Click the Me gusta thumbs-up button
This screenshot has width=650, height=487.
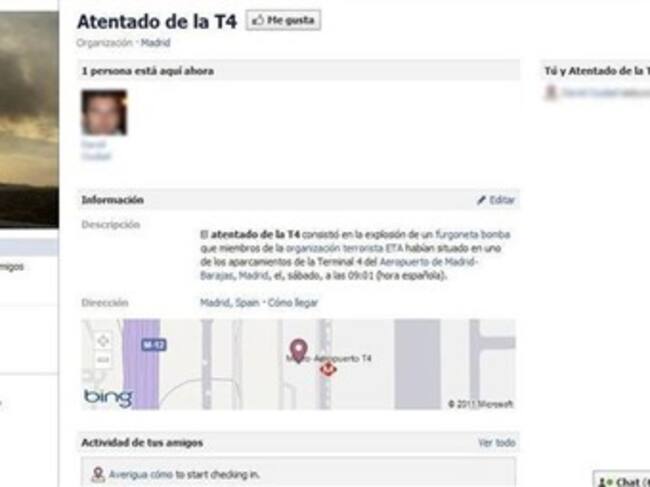point(283,20)
